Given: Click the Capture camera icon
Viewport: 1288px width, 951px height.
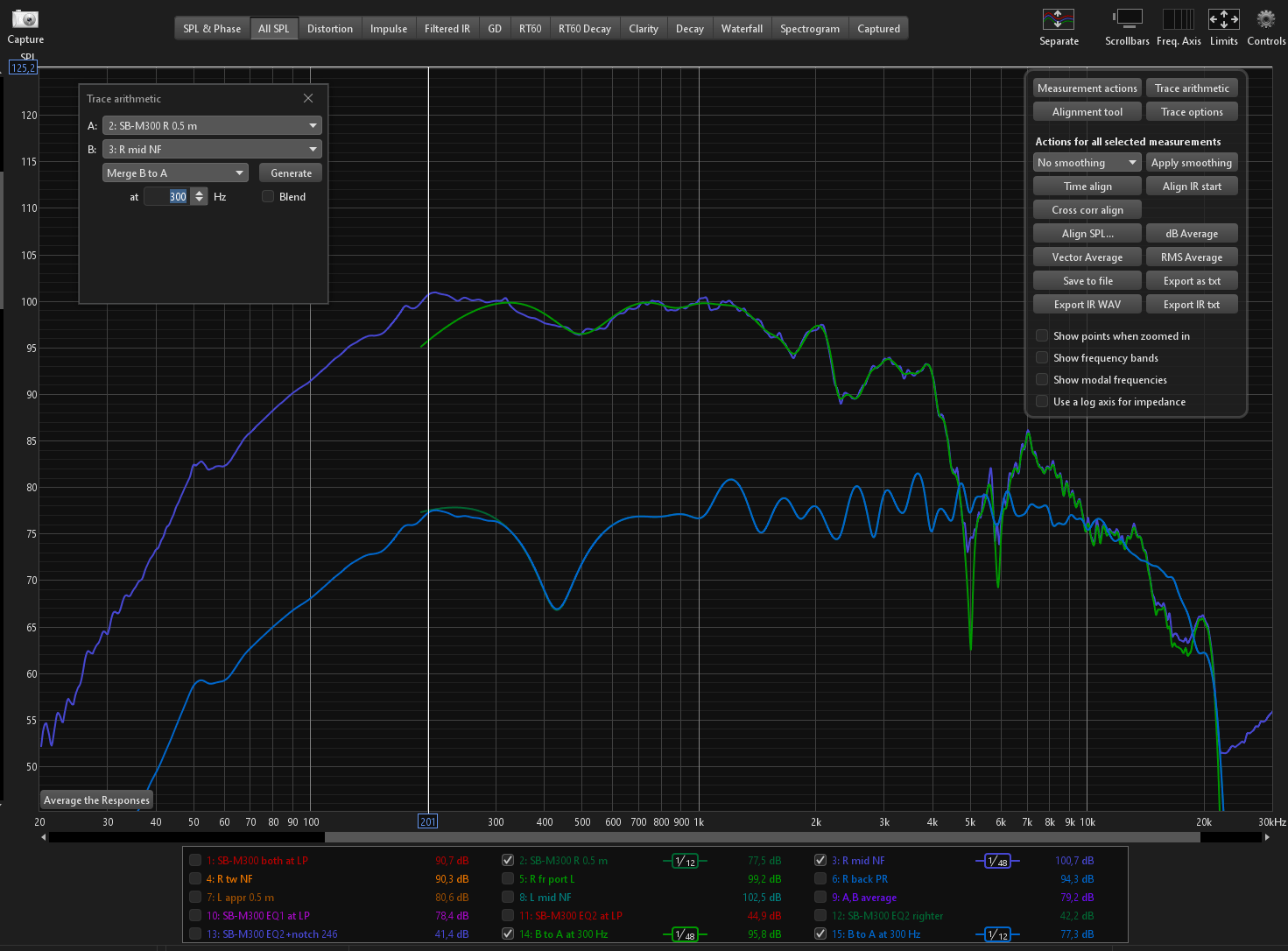Looking at the screenshot, I should (x=25, y=18).
